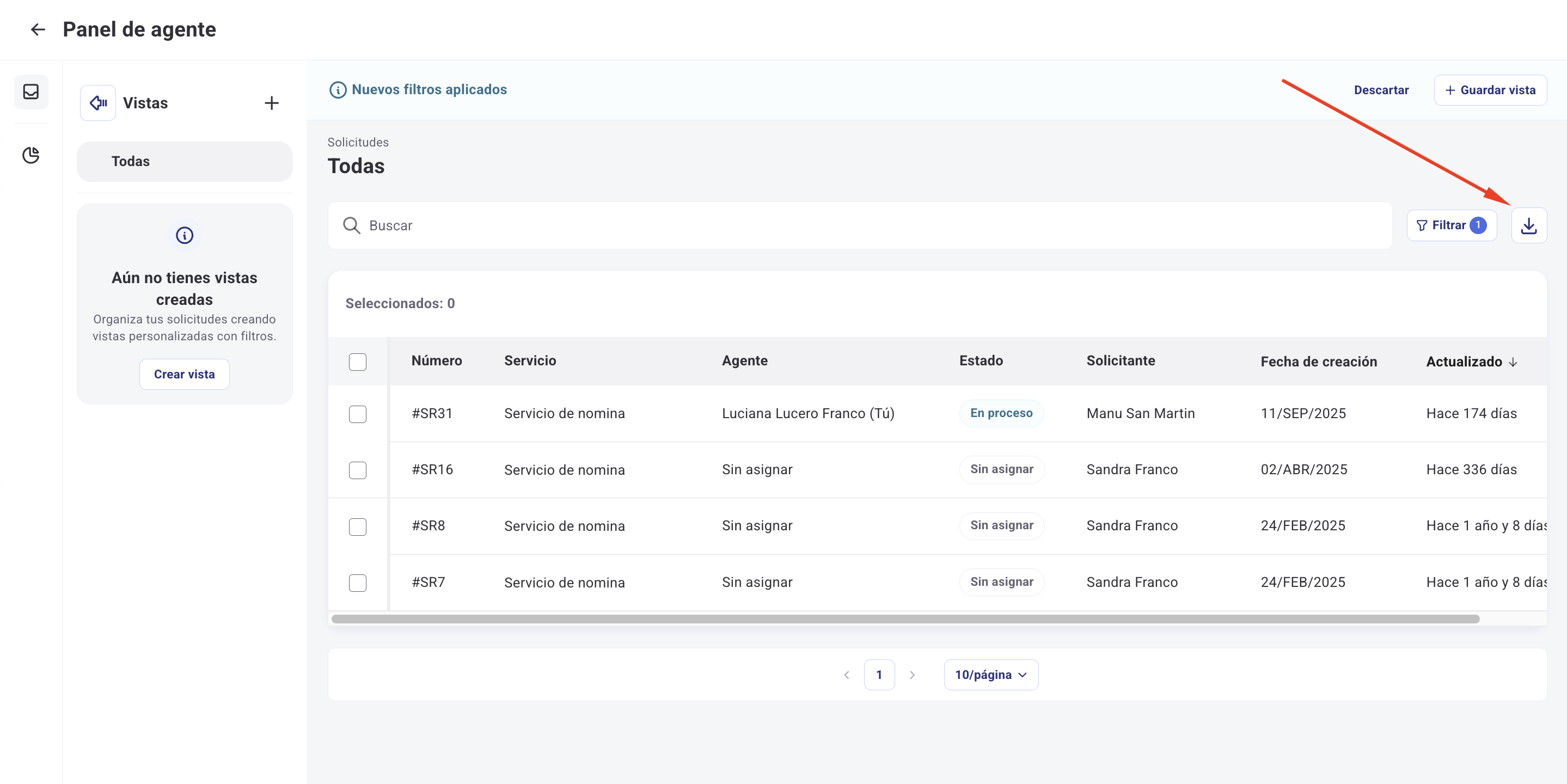
Task: Open the reports pie chart panel
Action: click(31, 155)
